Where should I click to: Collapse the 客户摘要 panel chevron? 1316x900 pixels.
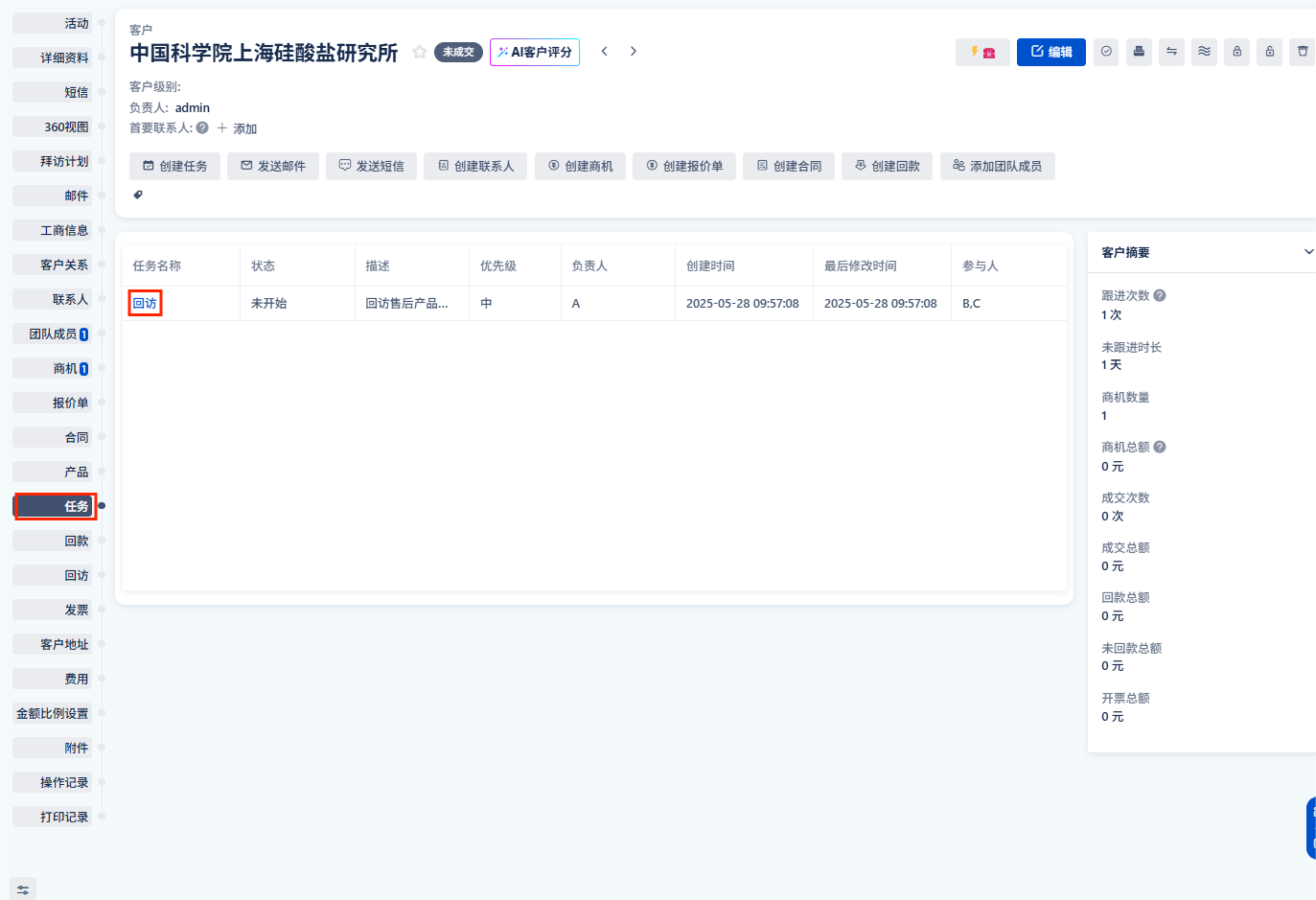tap(1308, 252)
